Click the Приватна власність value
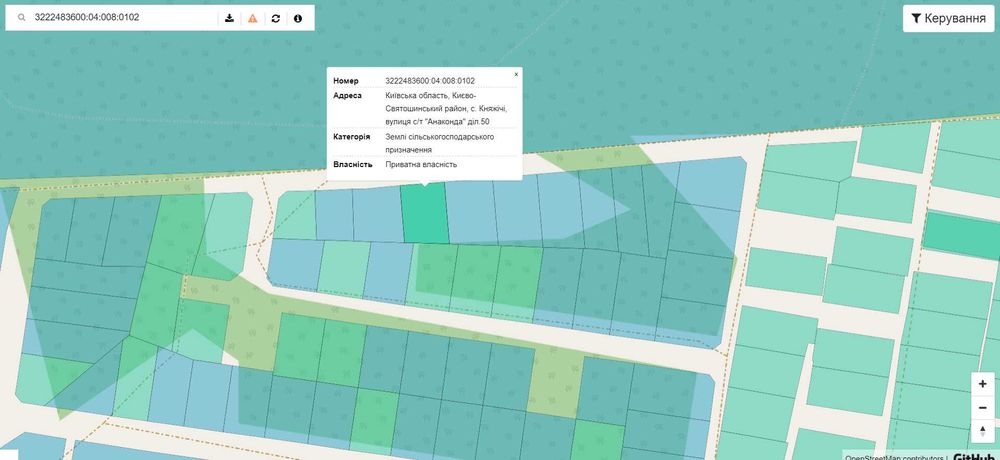1000x460 pixels. click(421, 164)
